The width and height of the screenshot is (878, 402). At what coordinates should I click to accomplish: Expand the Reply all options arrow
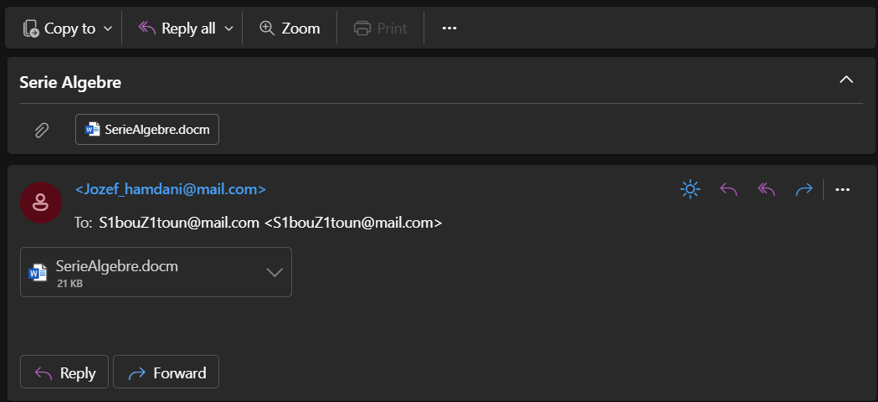tap(229, 28)
